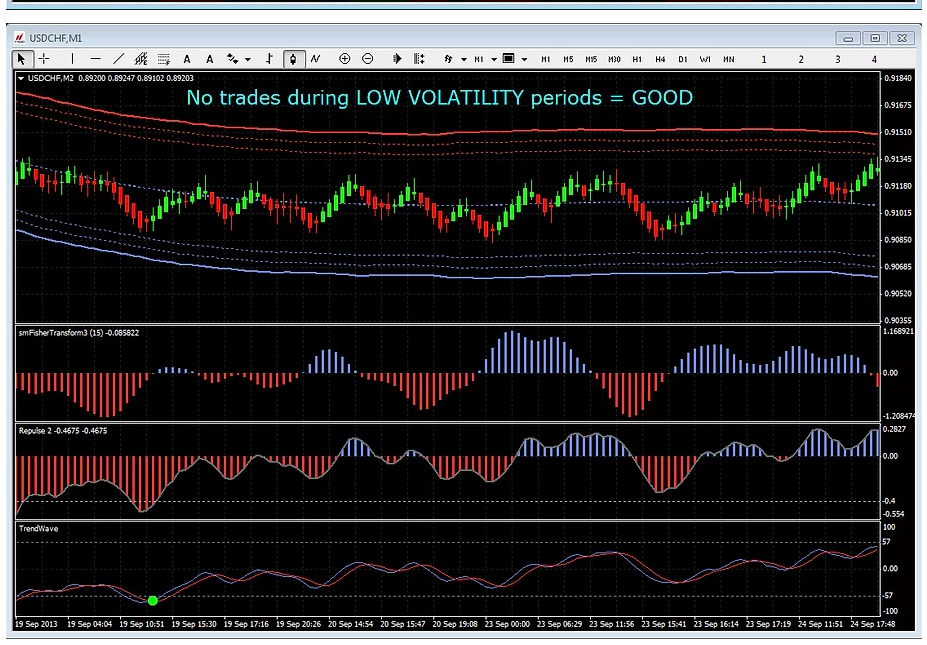Click the 0.91015 price scale value
Image resolution: width=927 pixels, height=645 pixels.
coord(897,213)
